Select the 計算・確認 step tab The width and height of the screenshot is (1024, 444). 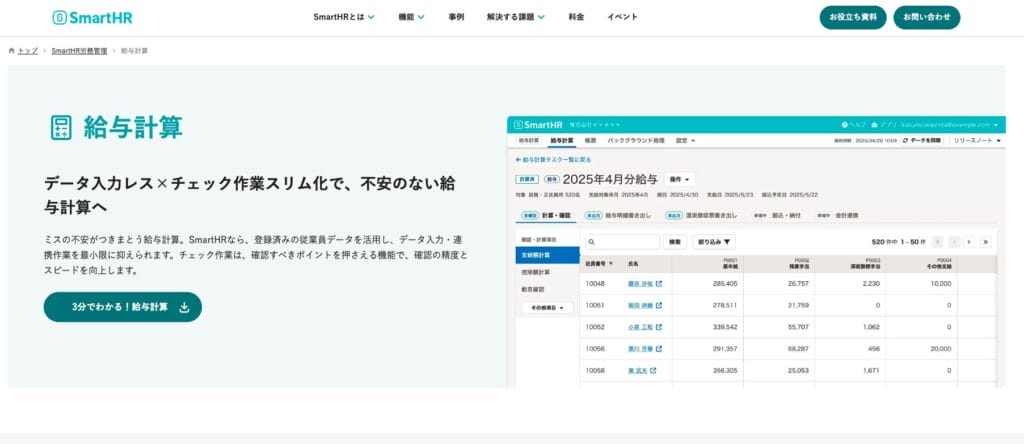[548, 215]
